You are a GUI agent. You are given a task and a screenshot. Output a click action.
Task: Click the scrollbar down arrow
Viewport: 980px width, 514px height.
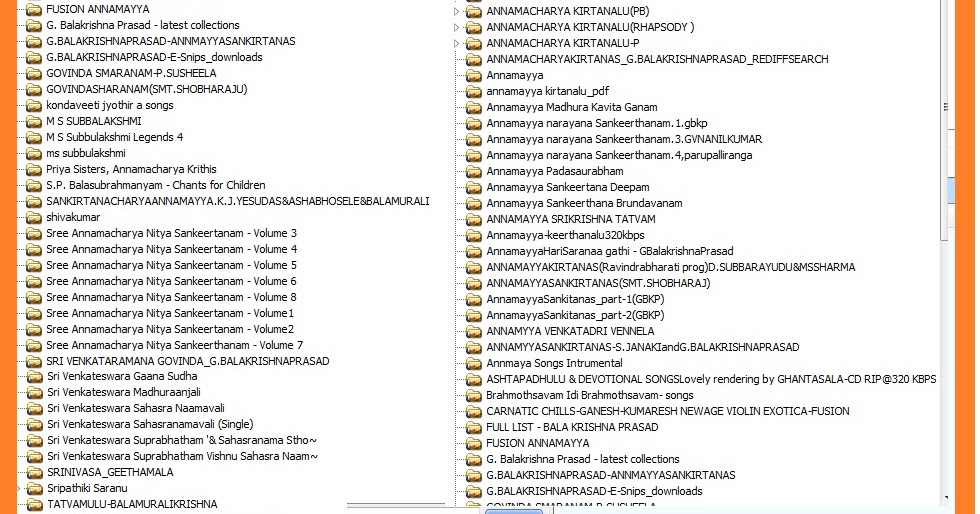[x=946, y=498]
